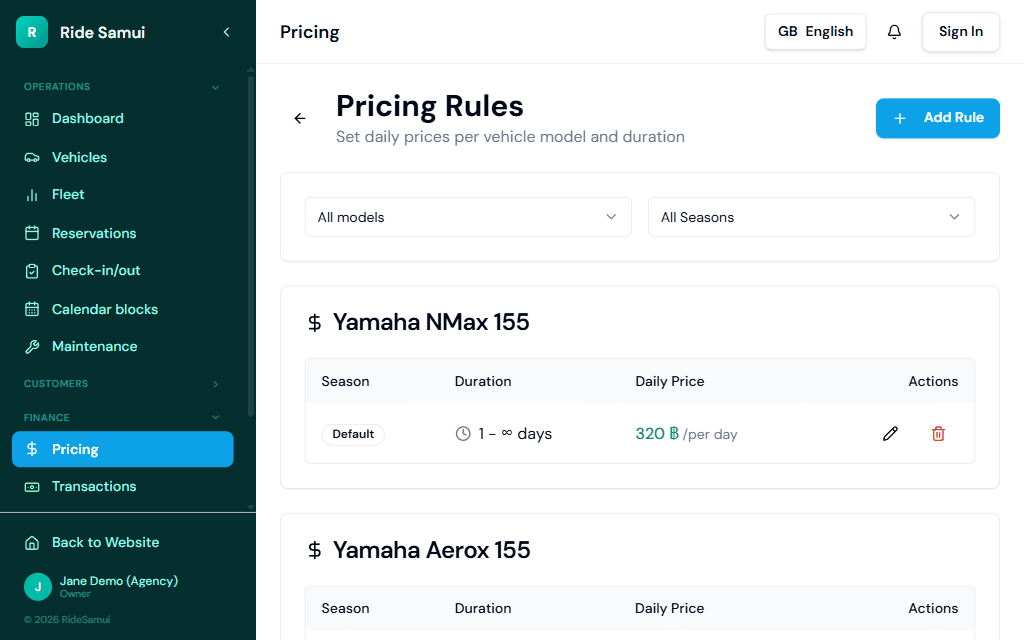Click the Back to Website home icon
The width and height of the screenshot is (1024, 640).
pos(32,543)
